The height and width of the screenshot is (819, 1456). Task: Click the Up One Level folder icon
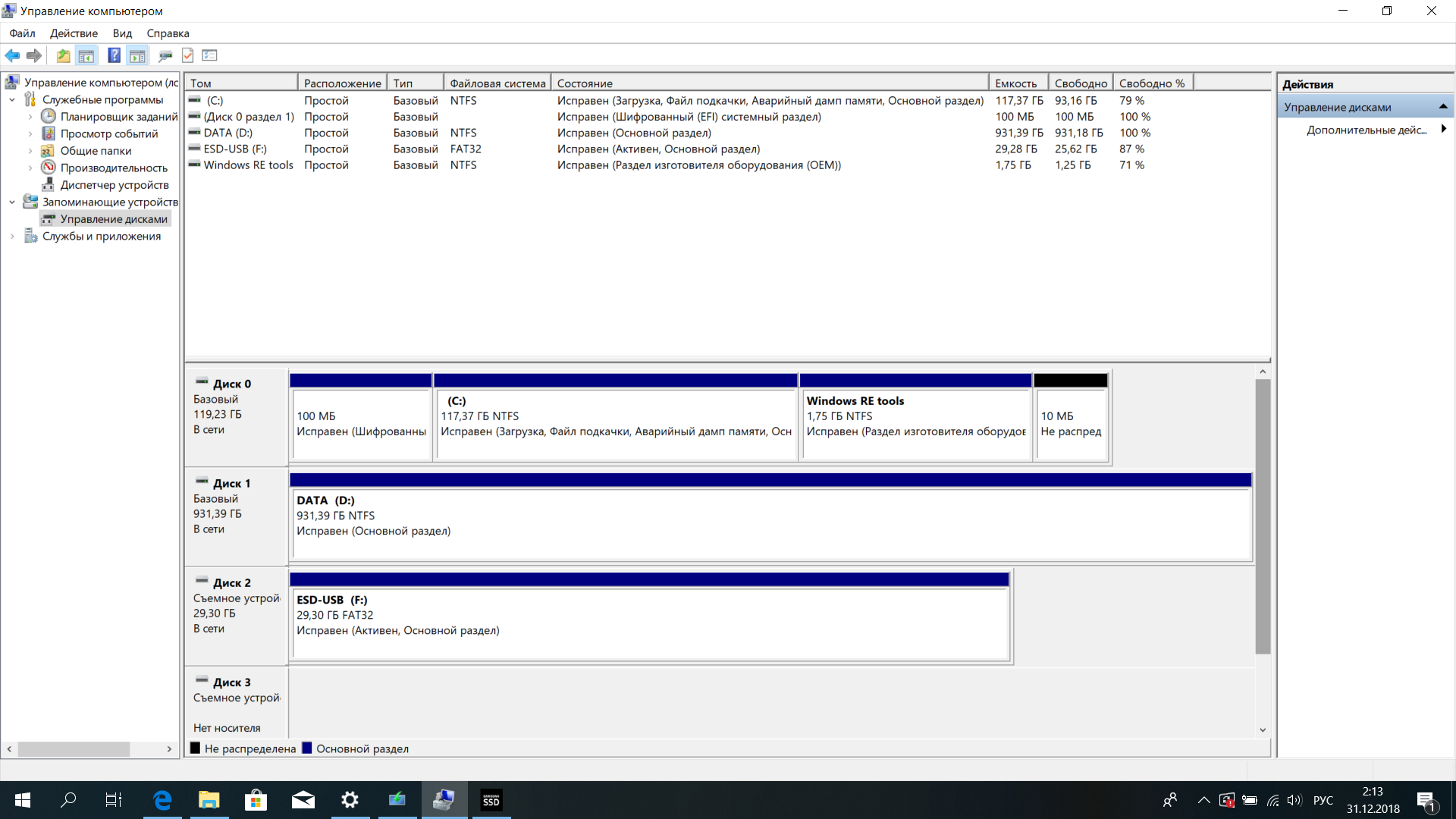pyautogui.click(x=63, y=55)
